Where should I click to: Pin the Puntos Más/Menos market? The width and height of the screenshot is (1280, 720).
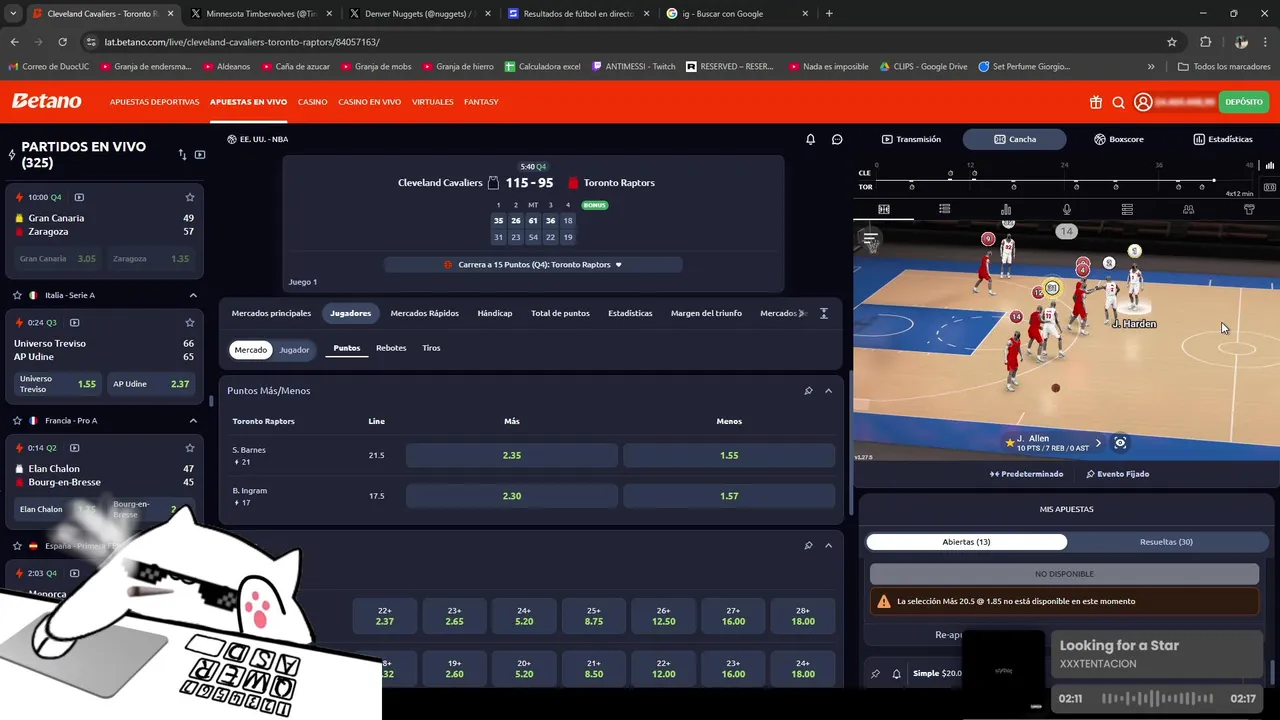(808, 391)
